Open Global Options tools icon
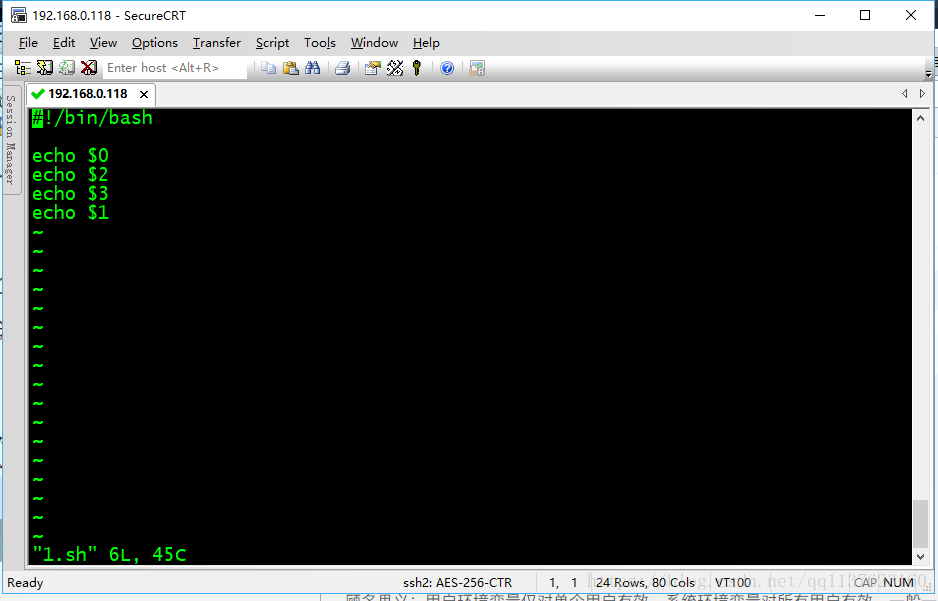 tap(395, 68)
